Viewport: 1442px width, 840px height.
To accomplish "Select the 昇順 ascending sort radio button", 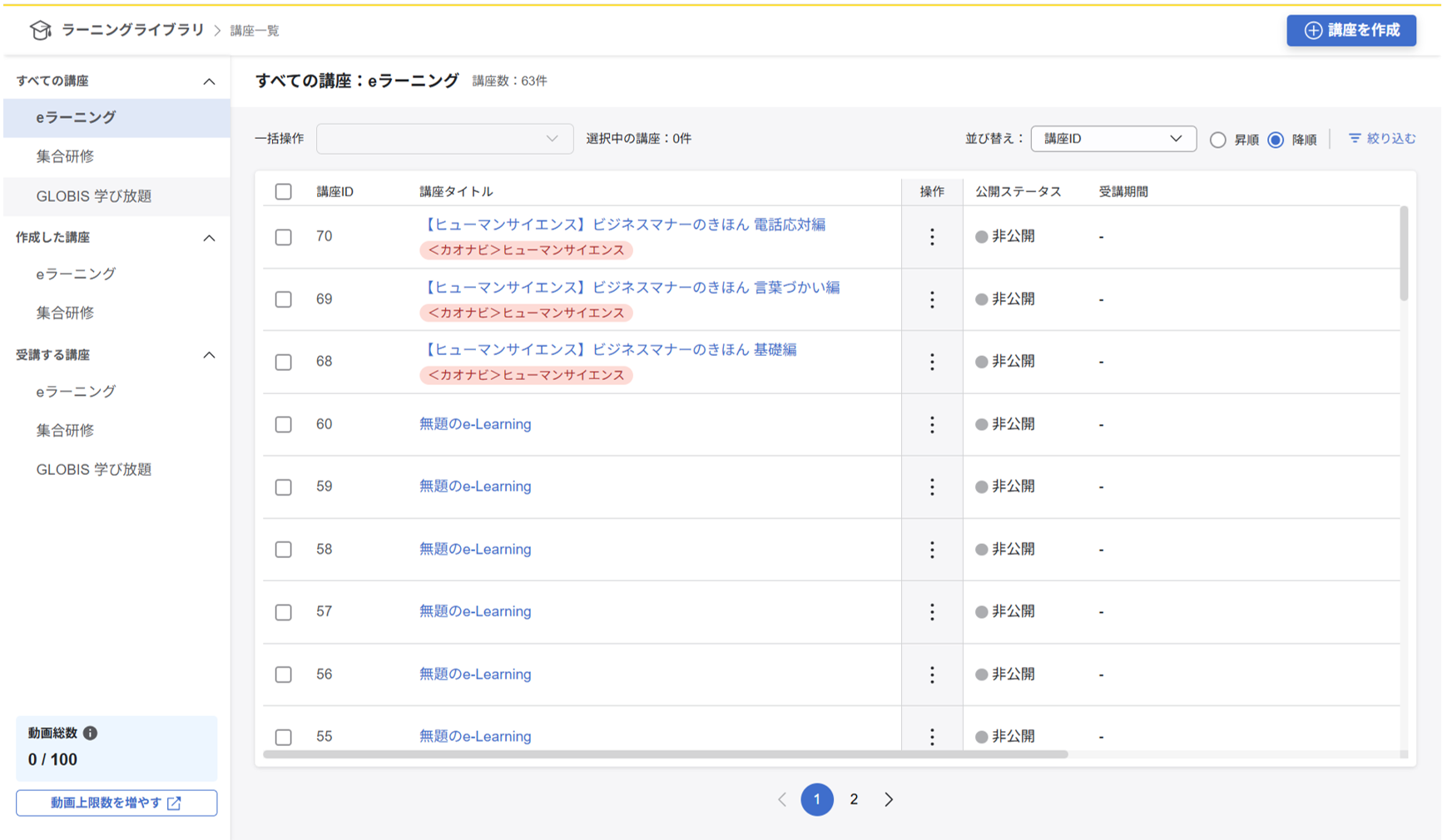I will click(1217, 140).
